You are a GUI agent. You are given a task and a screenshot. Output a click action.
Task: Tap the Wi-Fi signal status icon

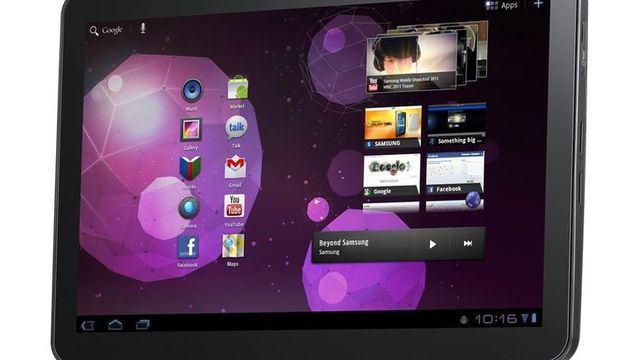[525, 318]
